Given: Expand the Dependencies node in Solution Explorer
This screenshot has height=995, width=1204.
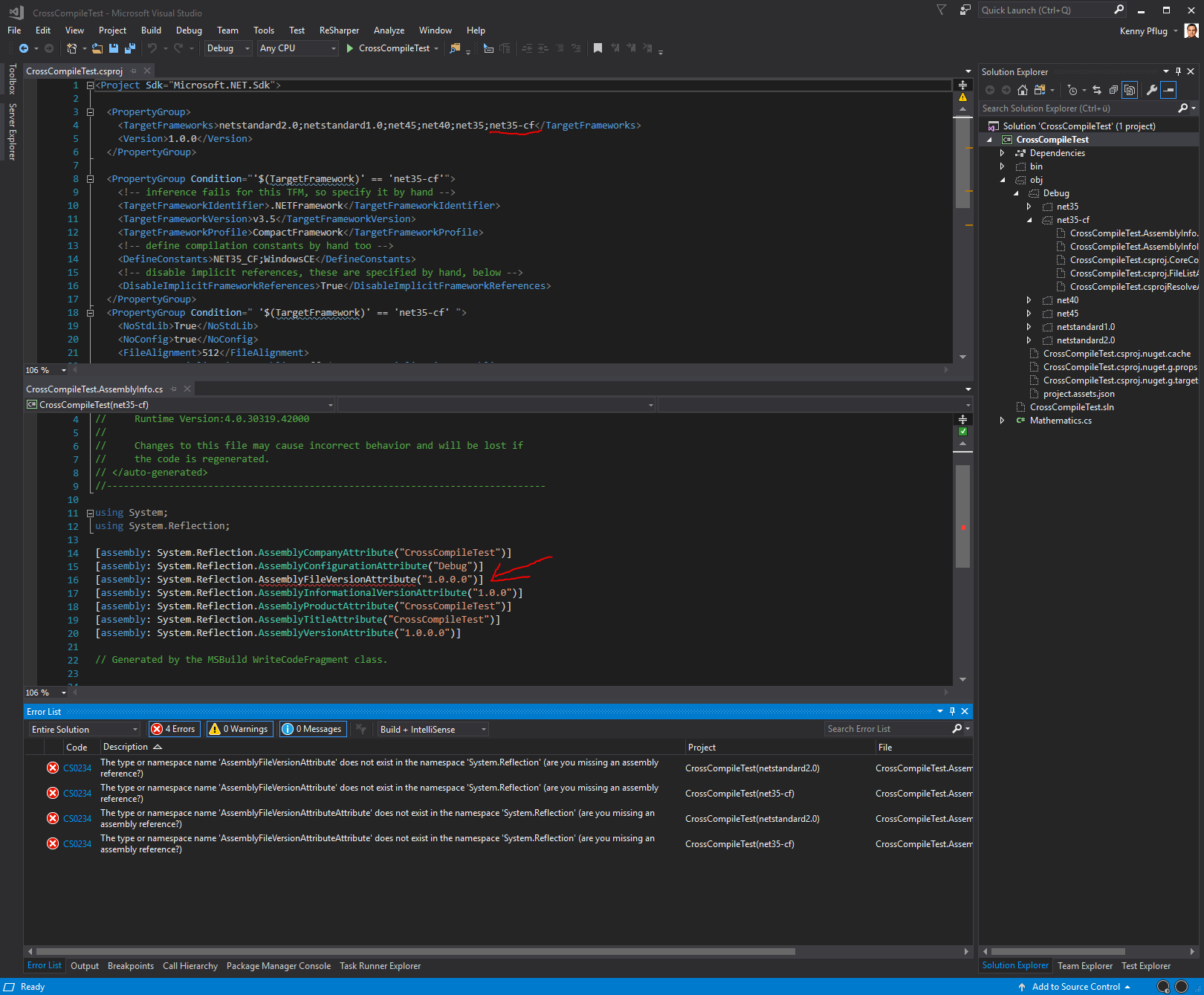Looking at the screenshot, I should click(x=1002, y=153).
